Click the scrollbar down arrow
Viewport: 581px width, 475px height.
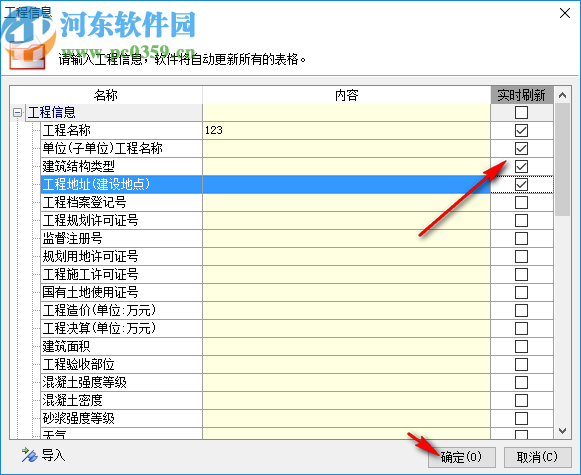pos(562,431)
